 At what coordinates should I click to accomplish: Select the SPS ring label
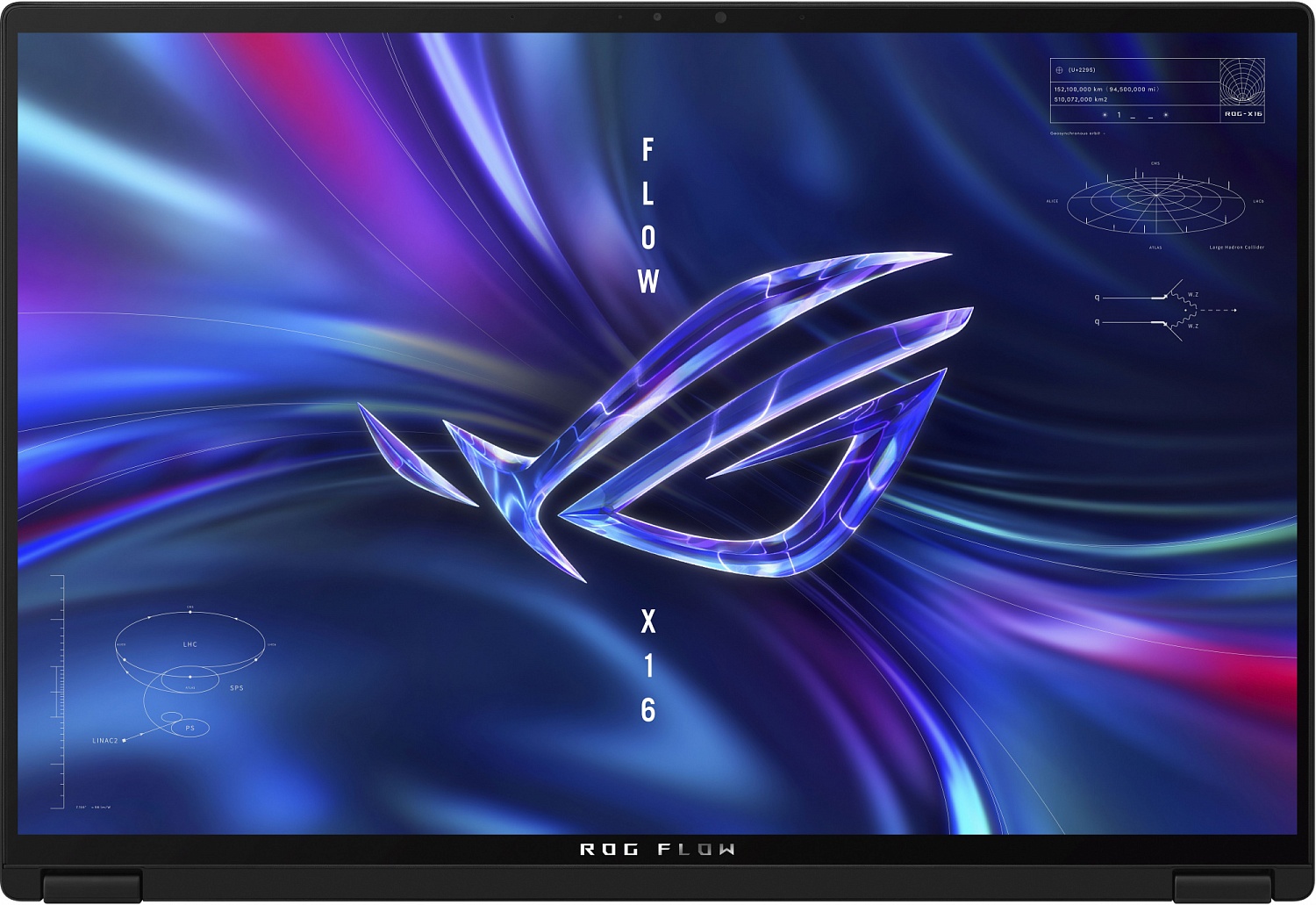pyautogui.click(x=237, y=688)
